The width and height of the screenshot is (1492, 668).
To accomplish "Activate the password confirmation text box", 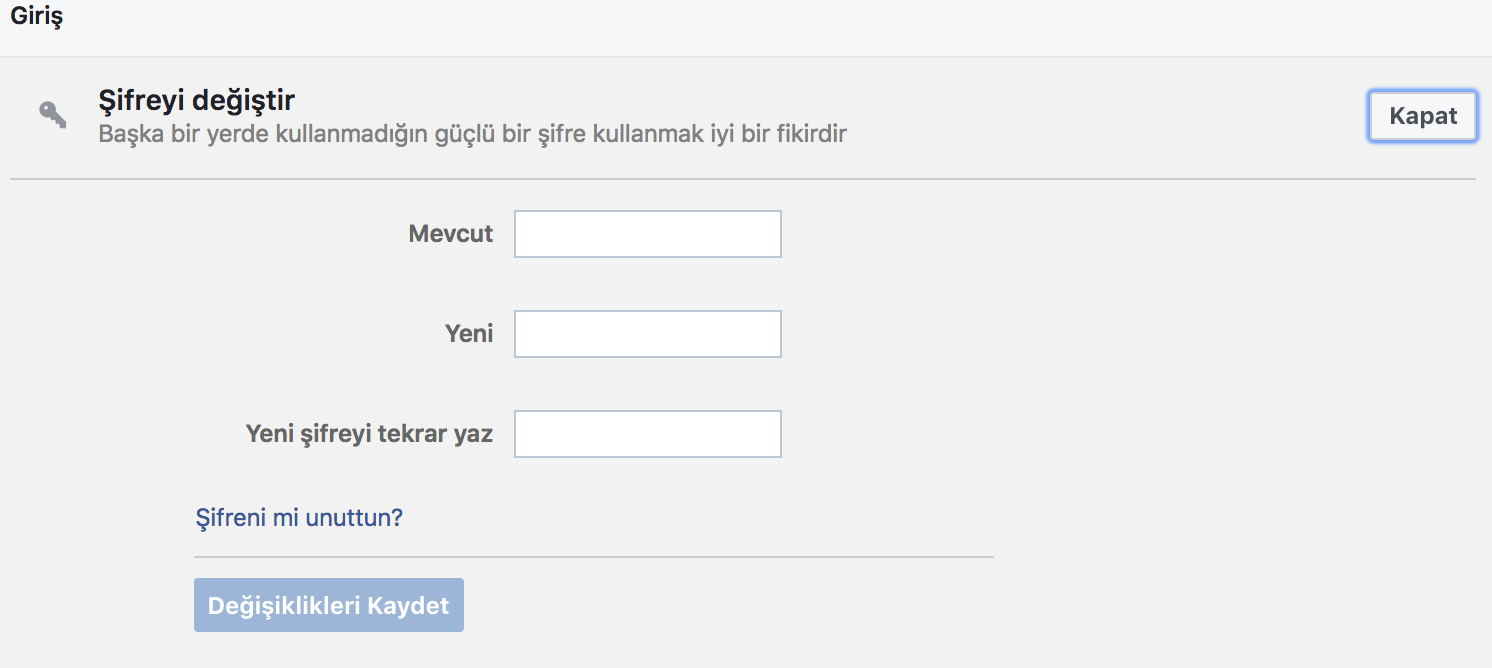I will coord(647,434).
